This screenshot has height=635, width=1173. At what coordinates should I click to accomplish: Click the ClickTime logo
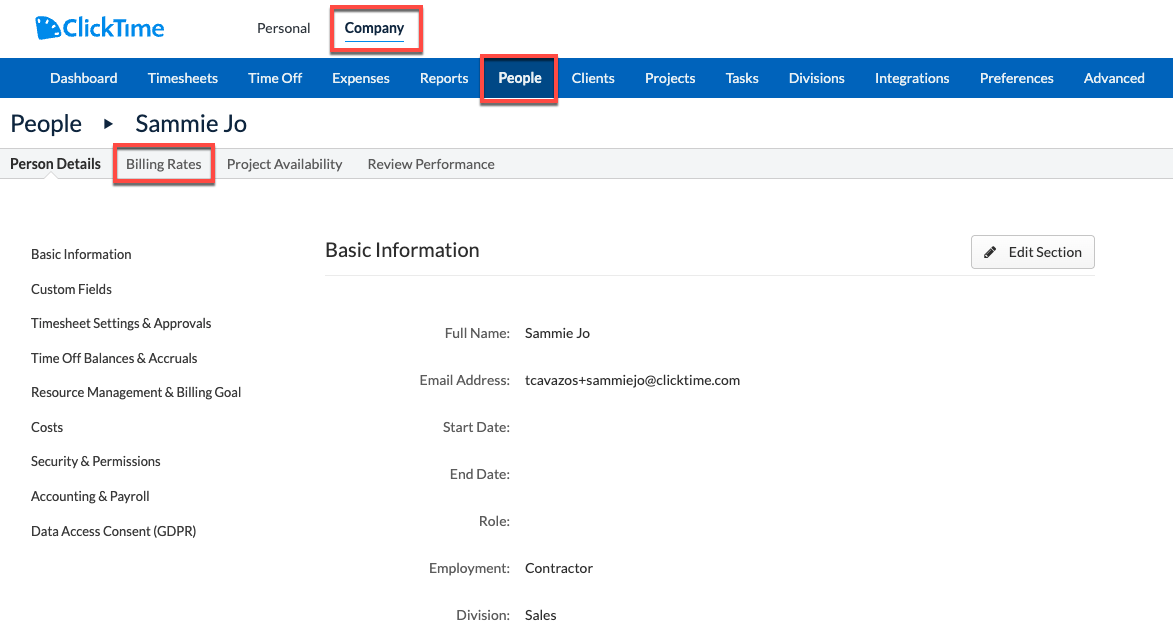(99, 28)
